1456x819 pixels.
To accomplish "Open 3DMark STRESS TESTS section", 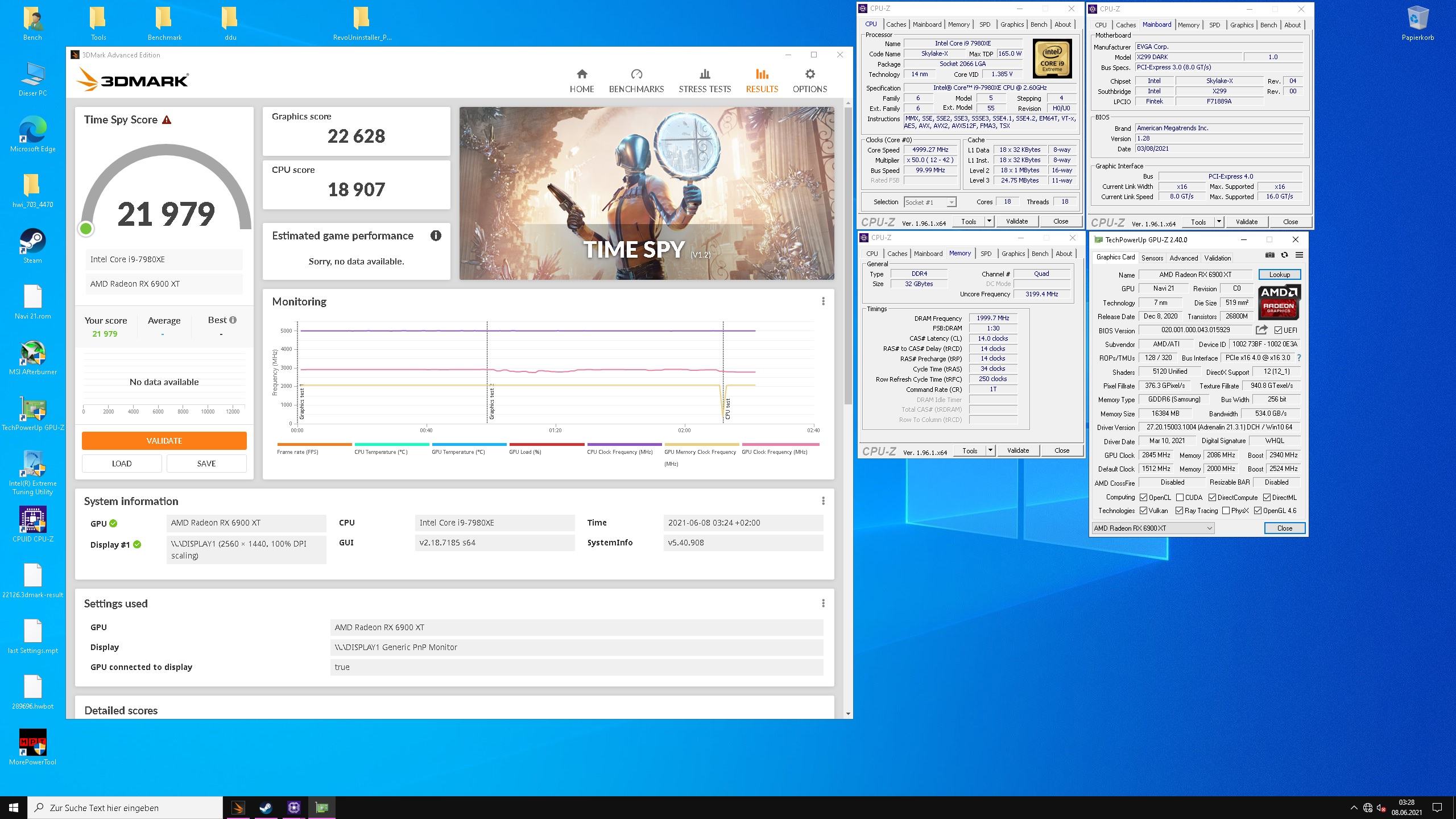I will (x=705, y=81).
